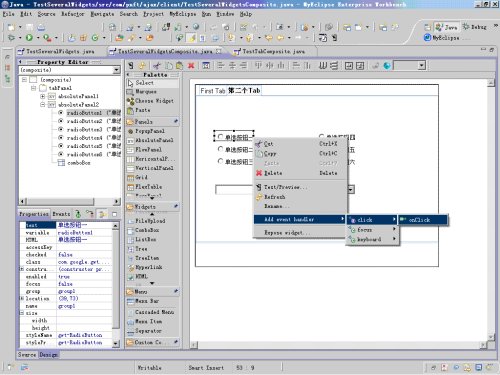Open the focus event submenu

[372, 230]
